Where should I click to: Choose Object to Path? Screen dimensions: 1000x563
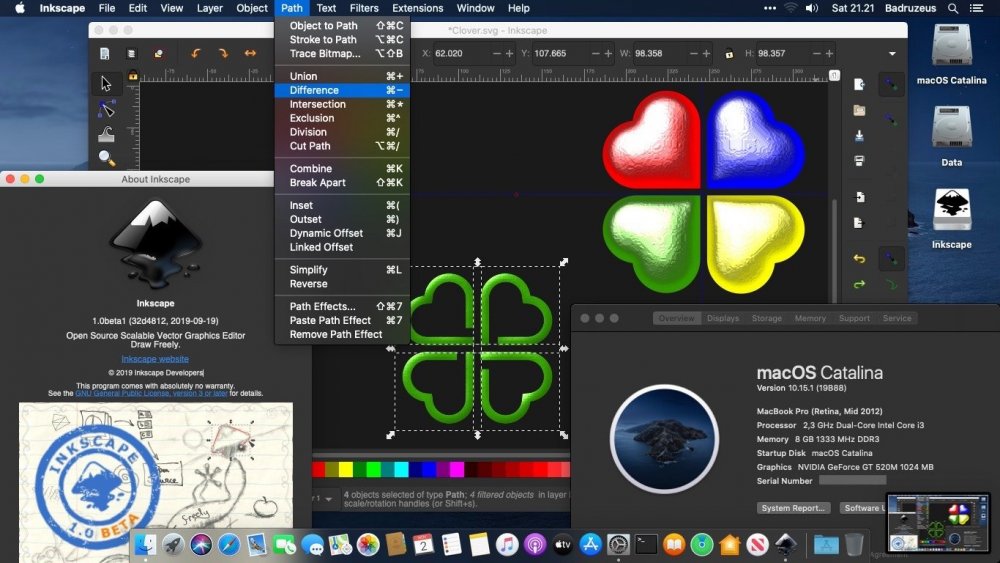tap(342, 26)
